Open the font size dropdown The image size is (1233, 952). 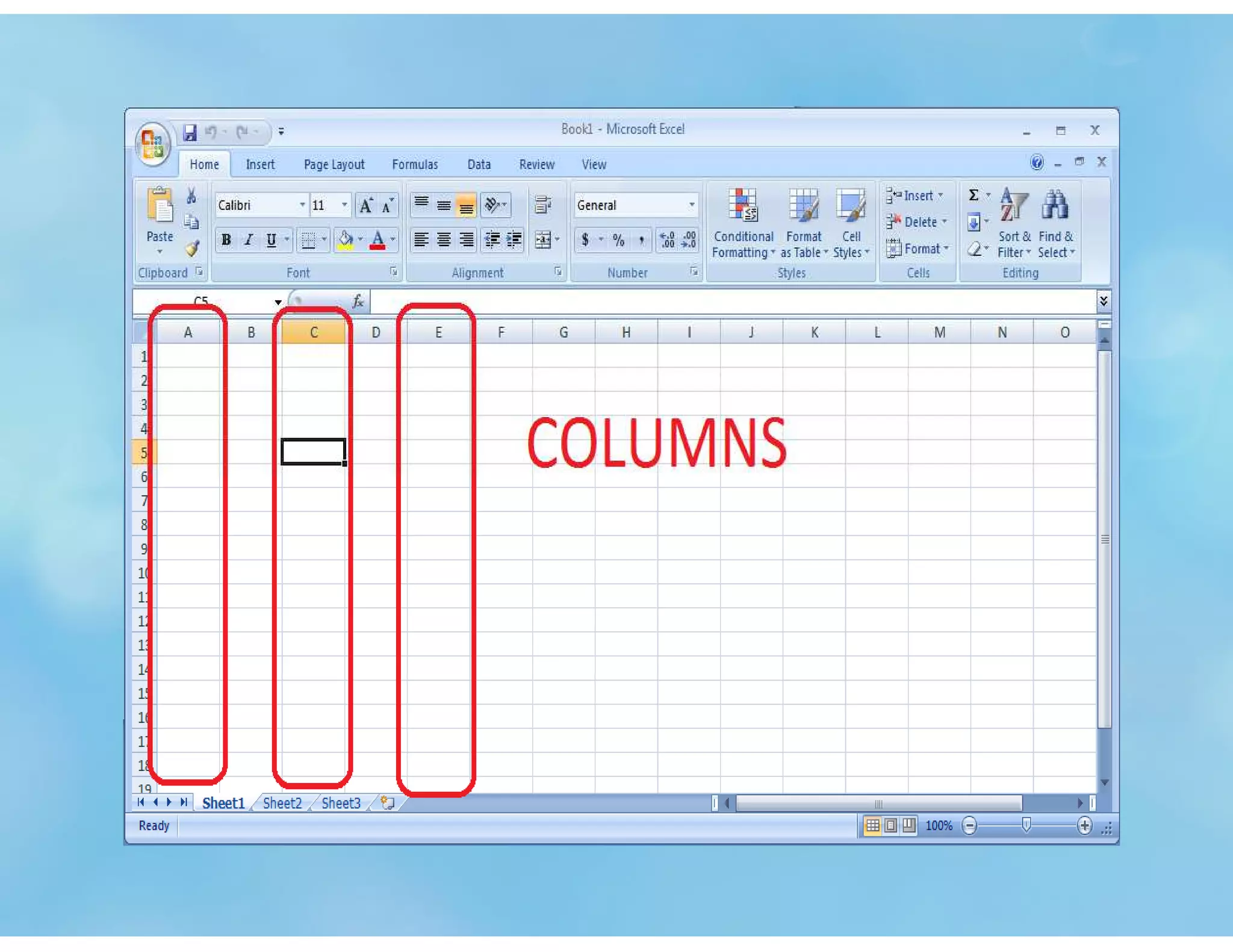click(344, 205)
